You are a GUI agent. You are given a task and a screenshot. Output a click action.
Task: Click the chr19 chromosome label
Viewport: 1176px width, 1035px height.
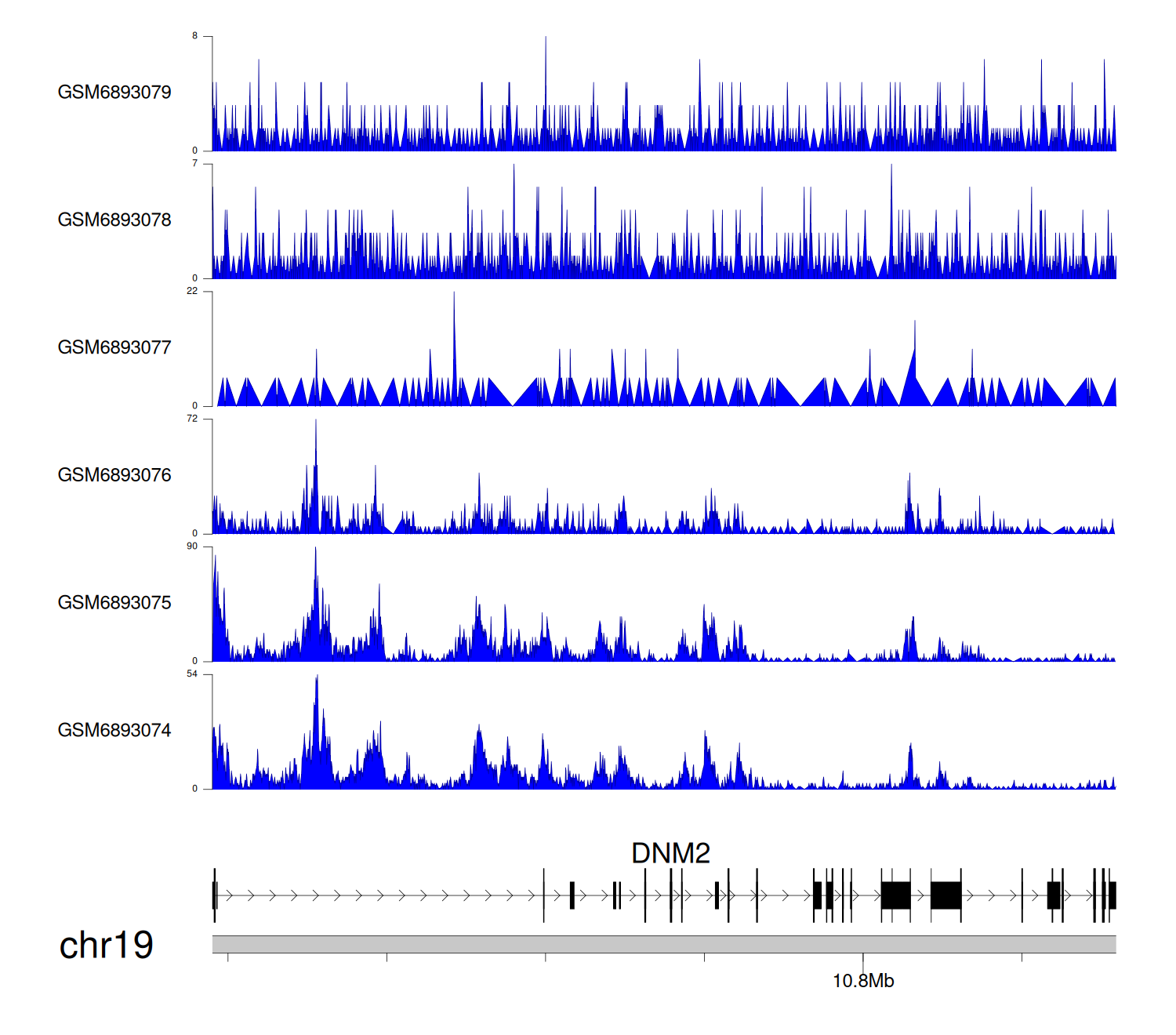(106, 946)
